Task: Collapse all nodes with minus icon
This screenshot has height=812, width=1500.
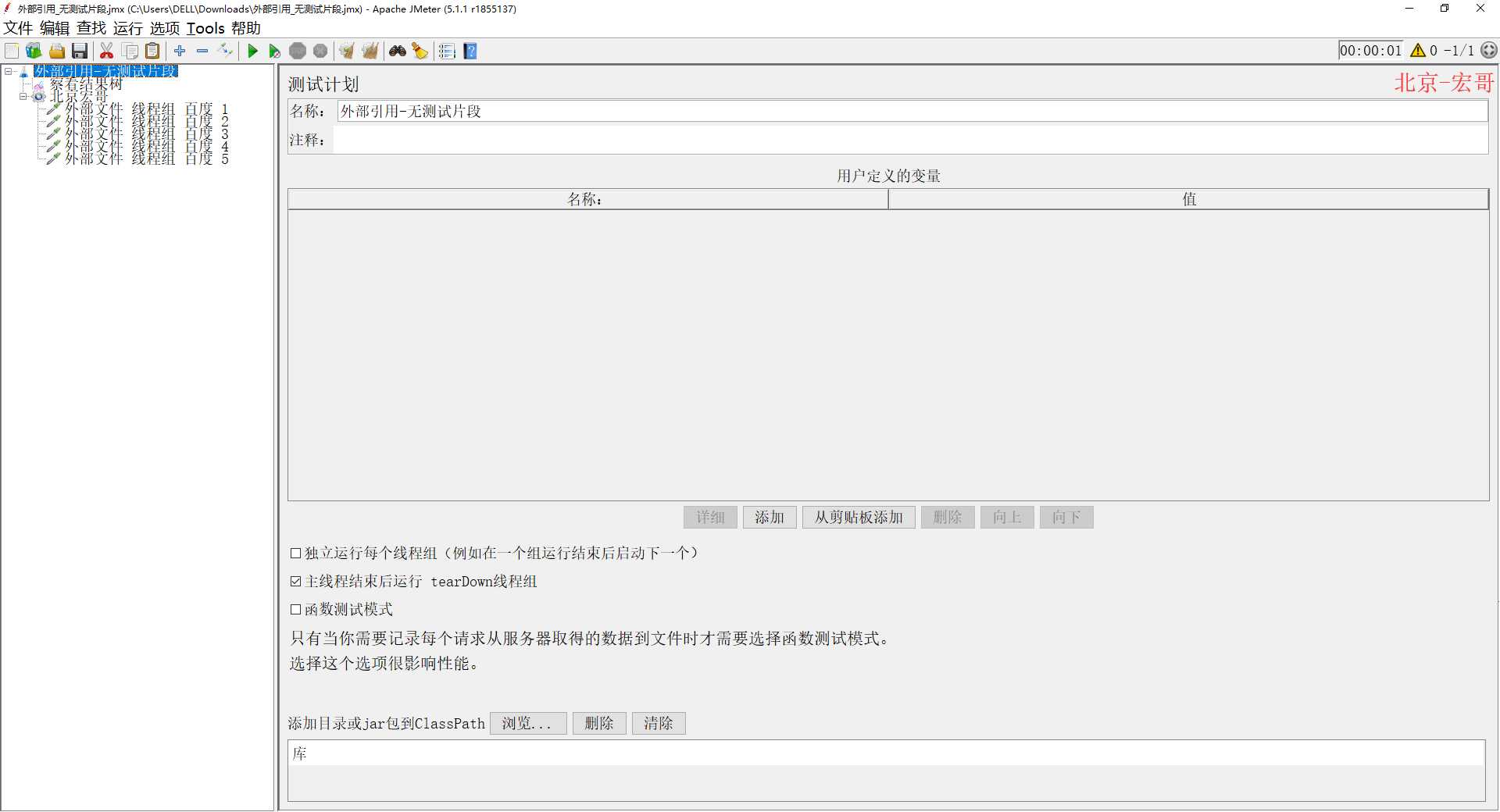Action: (202, 51)
